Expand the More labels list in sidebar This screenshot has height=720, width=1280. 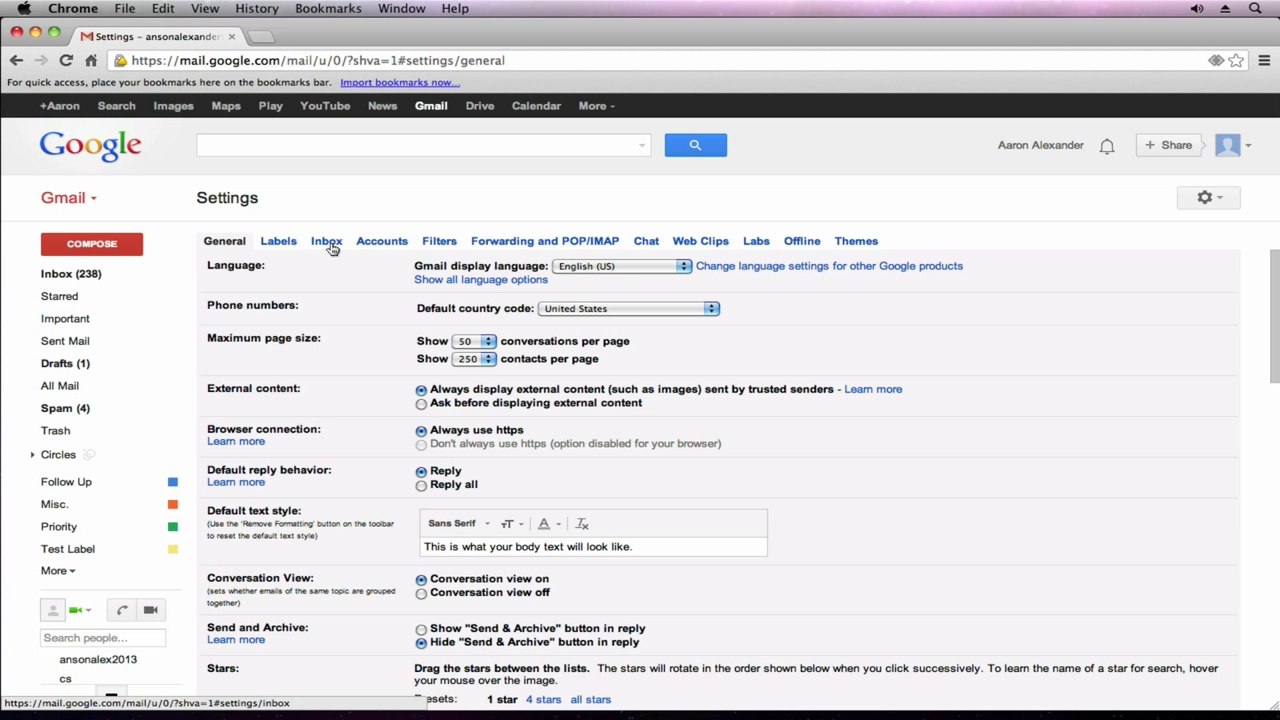(x=58, y=571)
